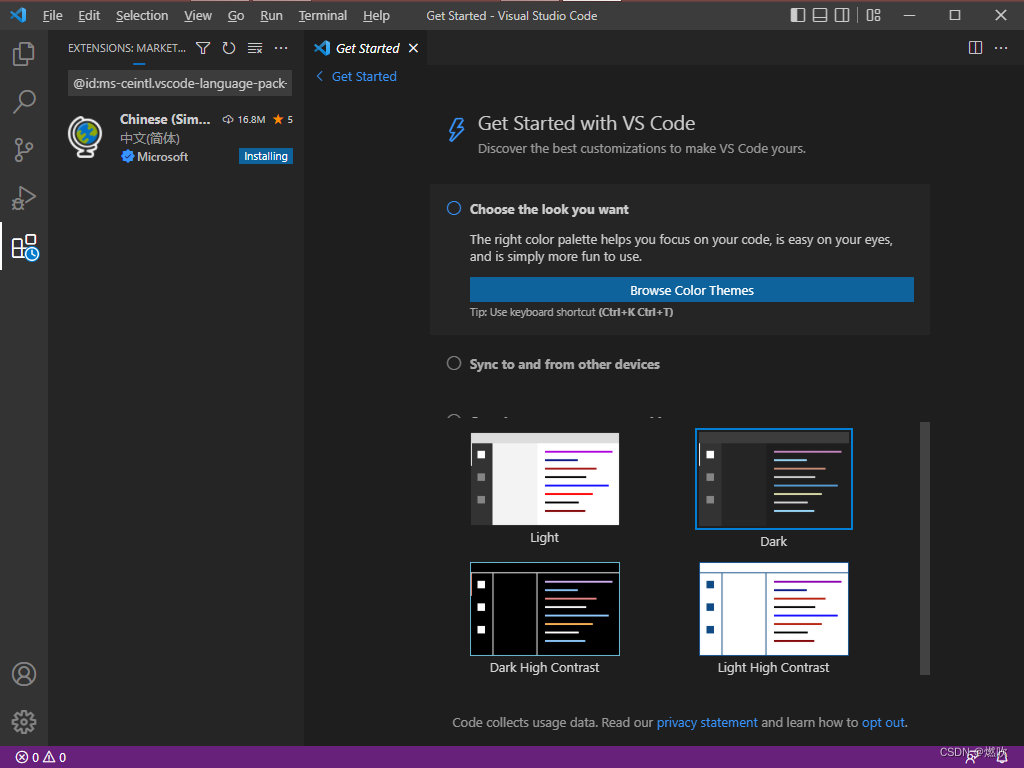The height and width of the screenshot is (768, 1024).
Task: Click the Microsoft verified publisher badge
Action: pos(127,157)
